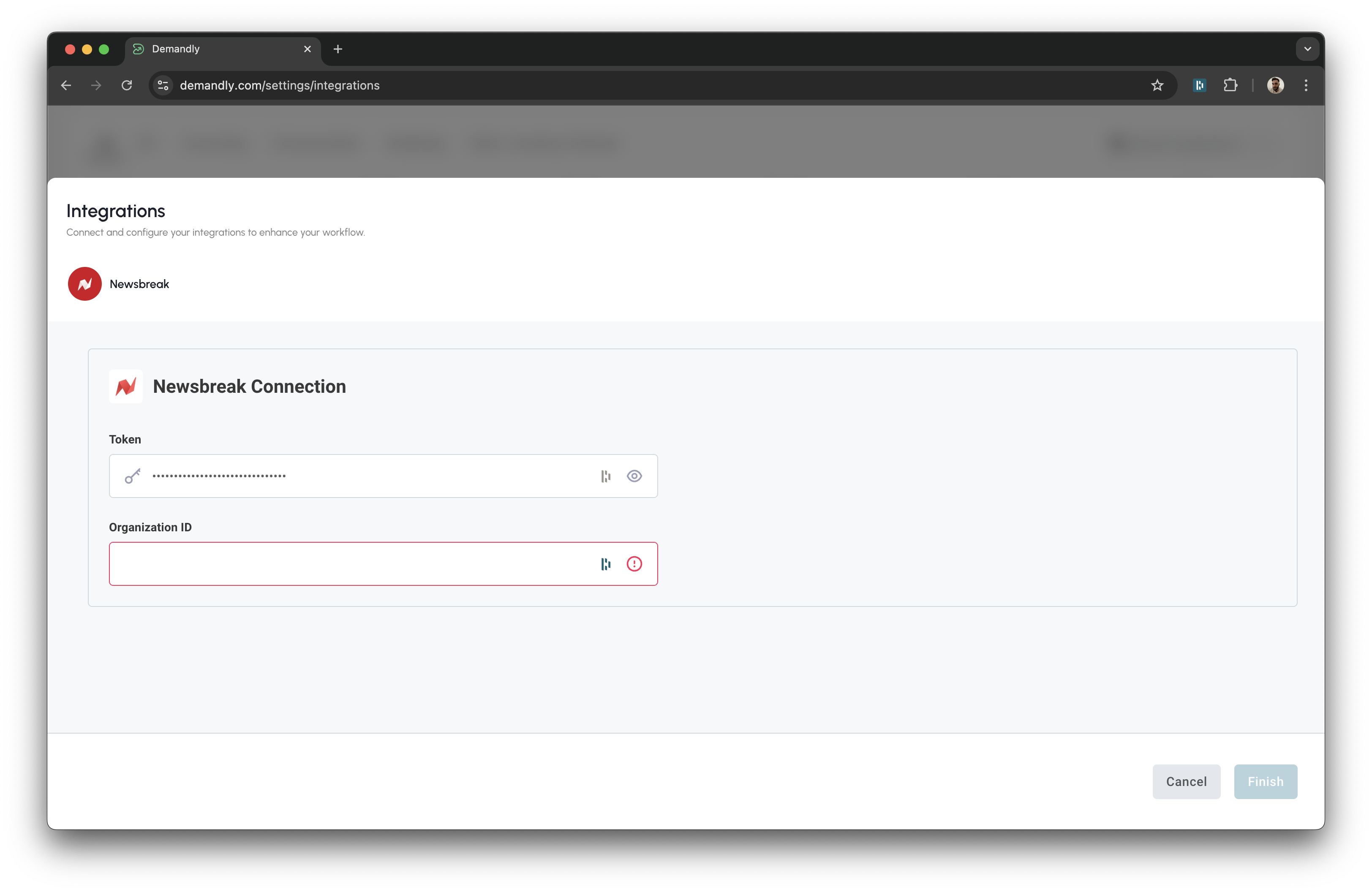Click the Dashlane icon in the Token field
The height and width of the screenshot is (892, 1372).
(x=605, y=476)
